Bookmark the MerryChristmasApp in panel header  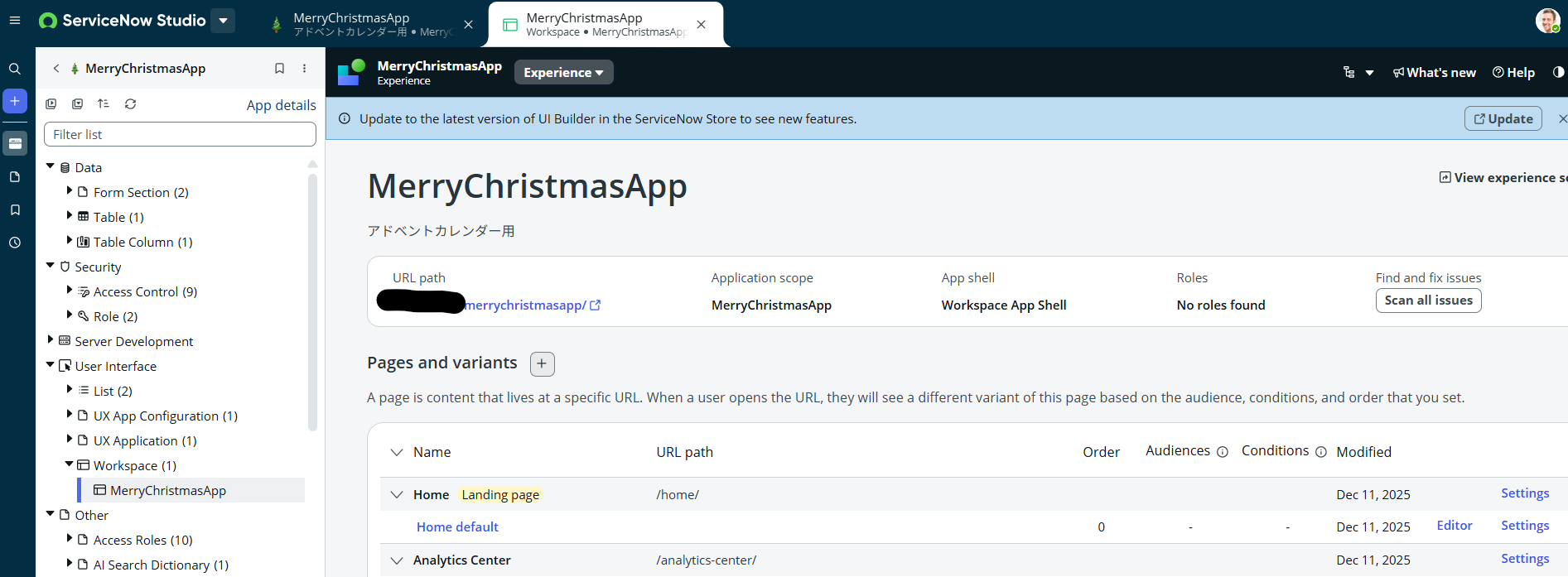(x=279, y=69)
